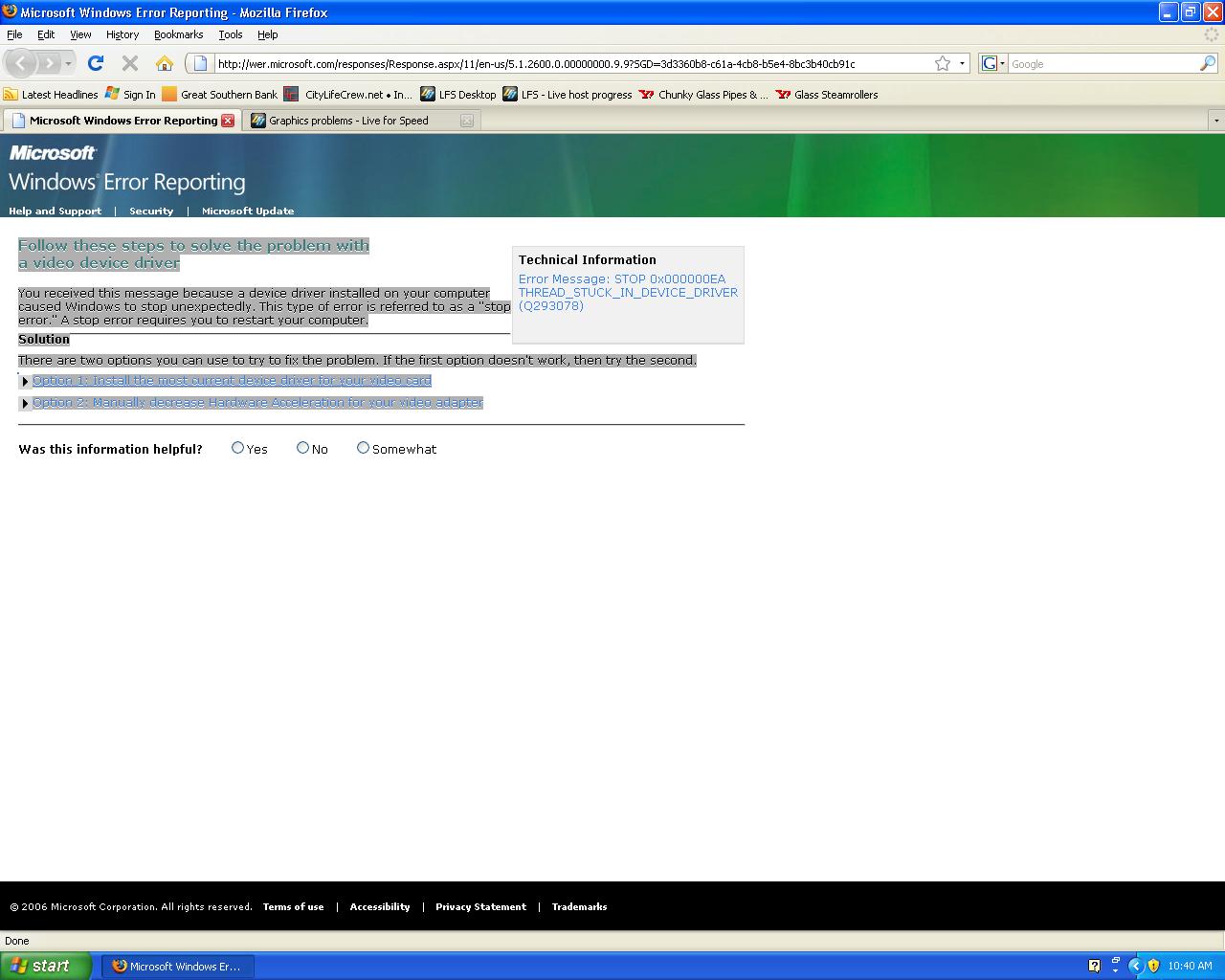Run search with the magnifying glass icon

[1208, 64]
